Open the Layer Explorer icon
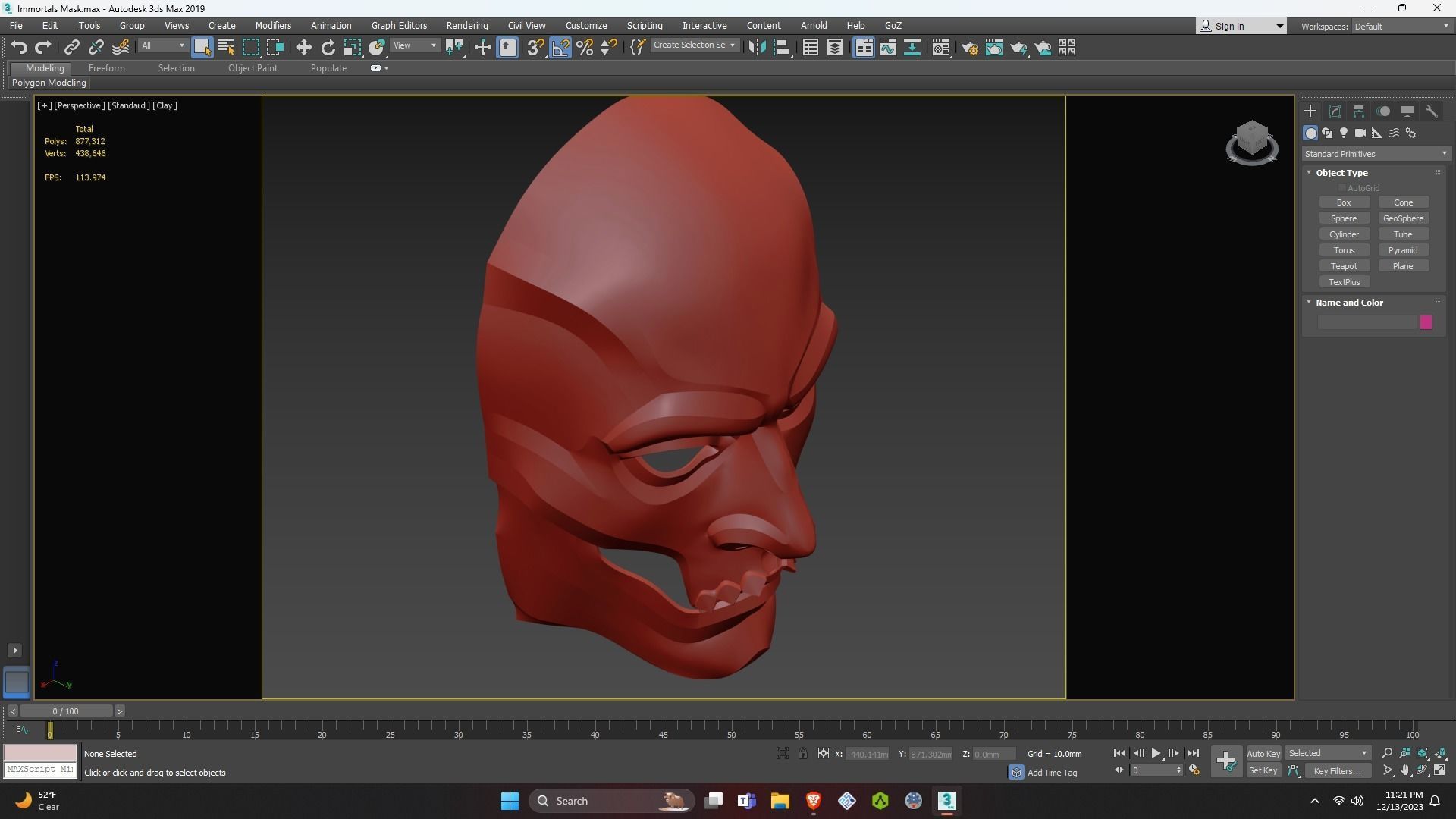This screenshot has width=1456, height=819. click(x=834, y=48)
